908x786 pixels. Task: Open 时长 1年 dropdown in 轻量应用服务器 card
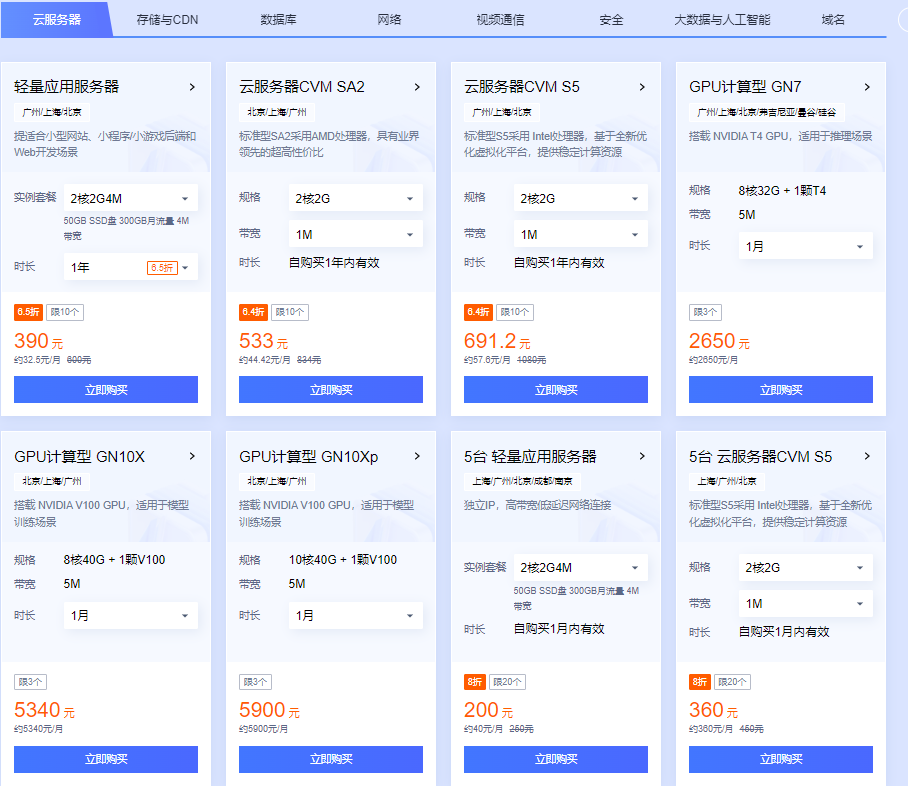[130, 267]
